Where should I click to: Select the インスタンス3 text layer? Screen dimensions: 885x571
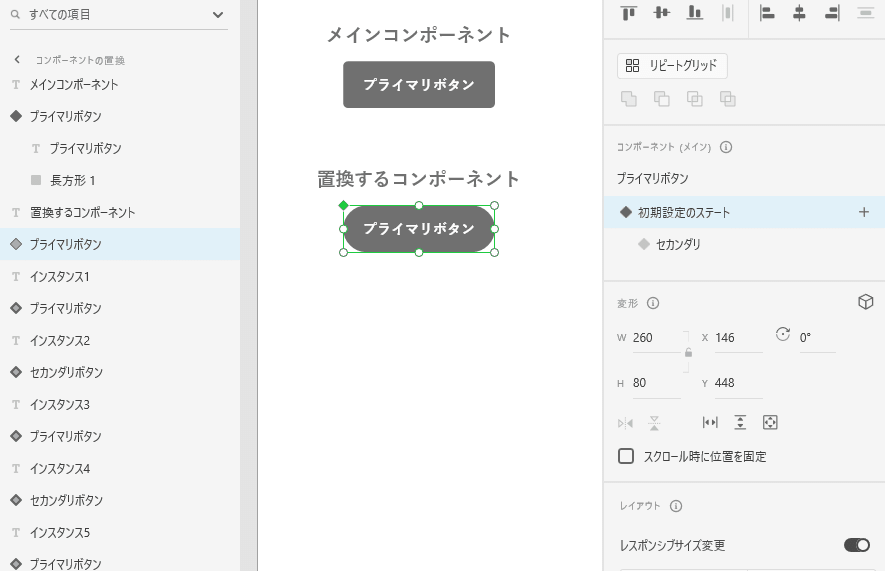pyautogui.click(x=60, y=404)
